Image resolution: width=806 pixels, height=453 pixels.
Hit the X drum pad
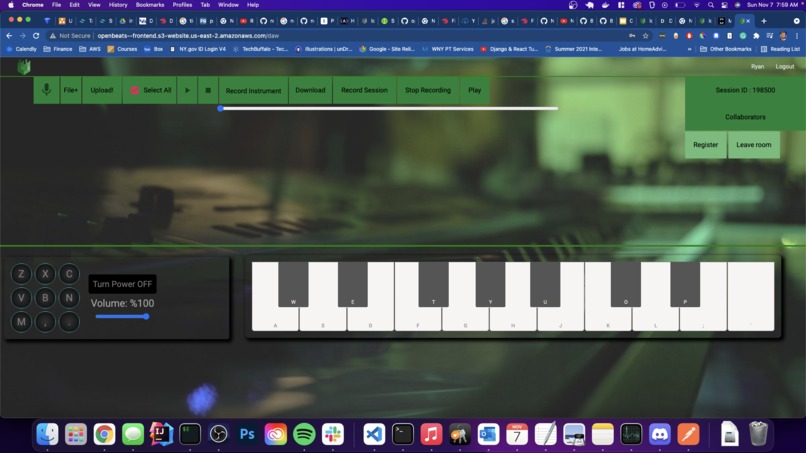pos(45,274)
